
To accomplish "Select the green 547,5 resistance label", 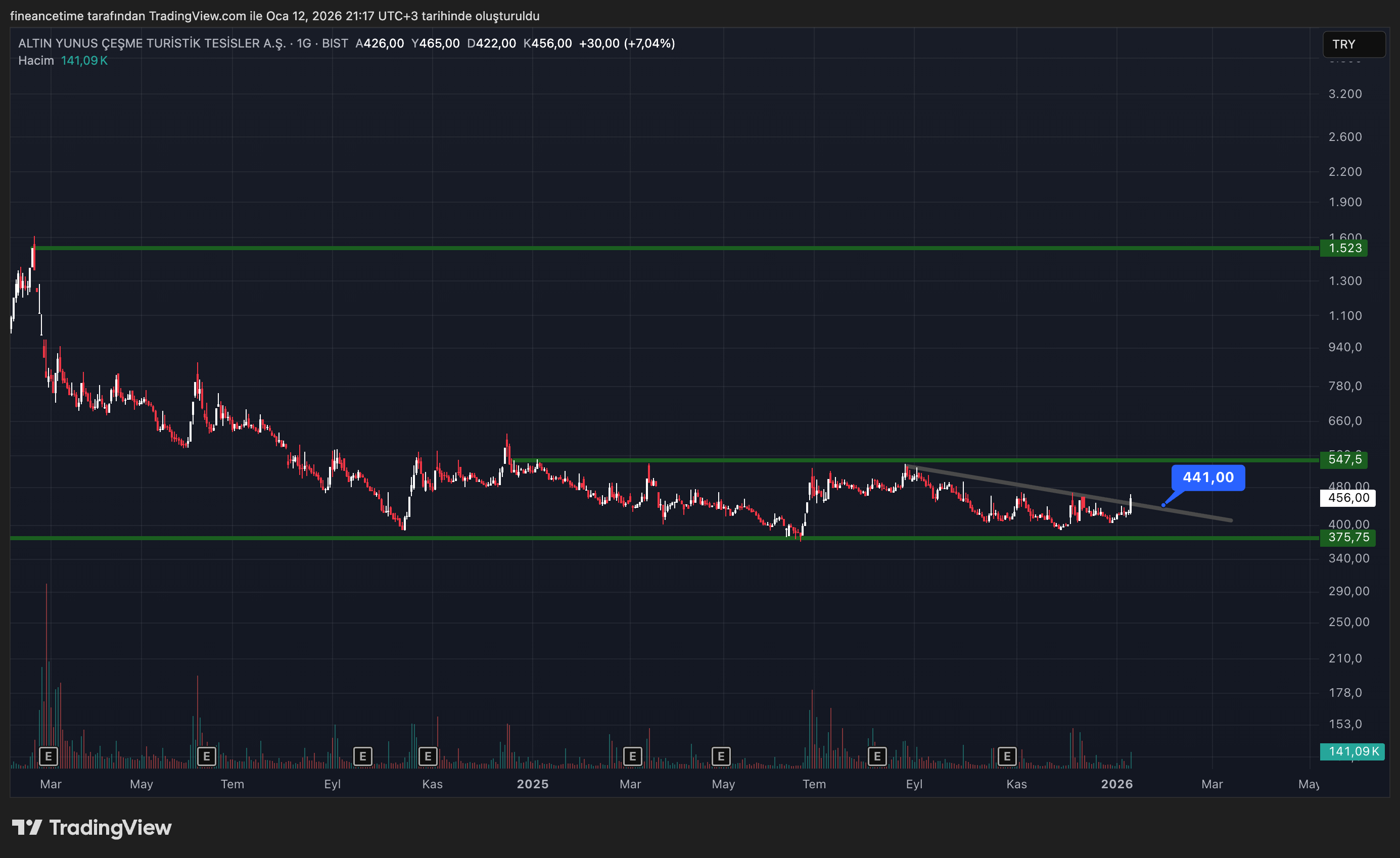I will (x=1344, y=459).
